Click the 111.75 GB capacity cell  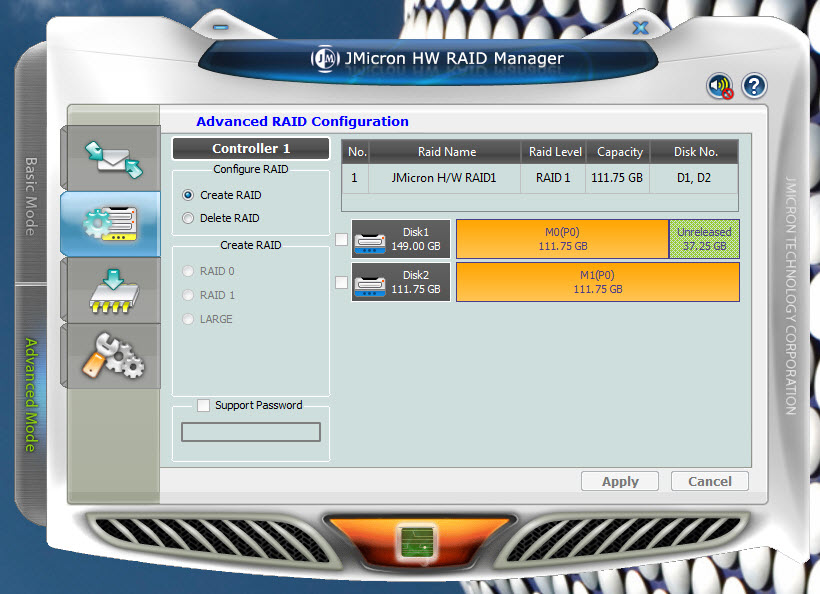point(617,178)
